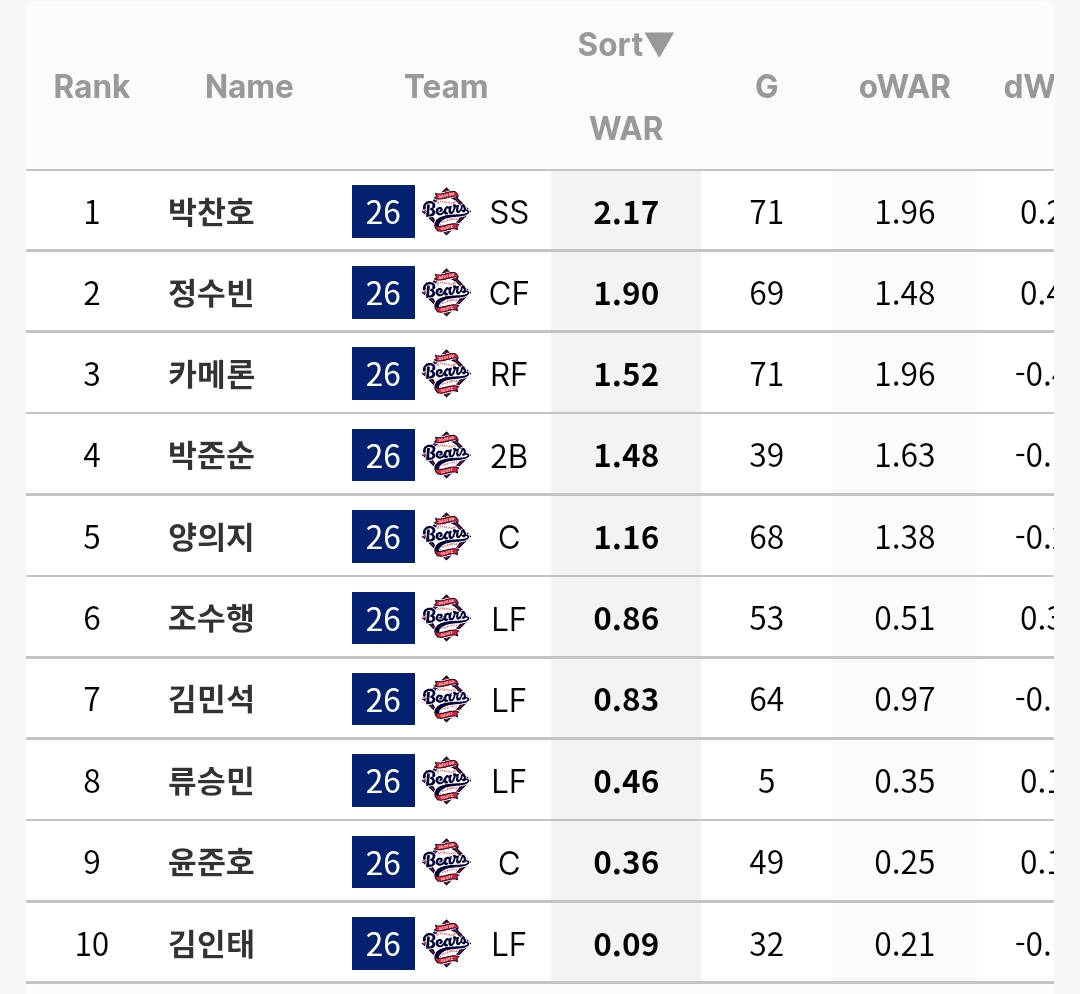Click Bears team logo in 박찬호 row

pos(446,211)
